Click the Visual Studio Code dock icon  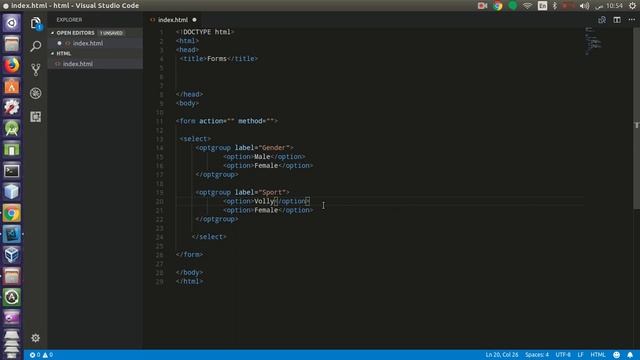click(11, 234)
